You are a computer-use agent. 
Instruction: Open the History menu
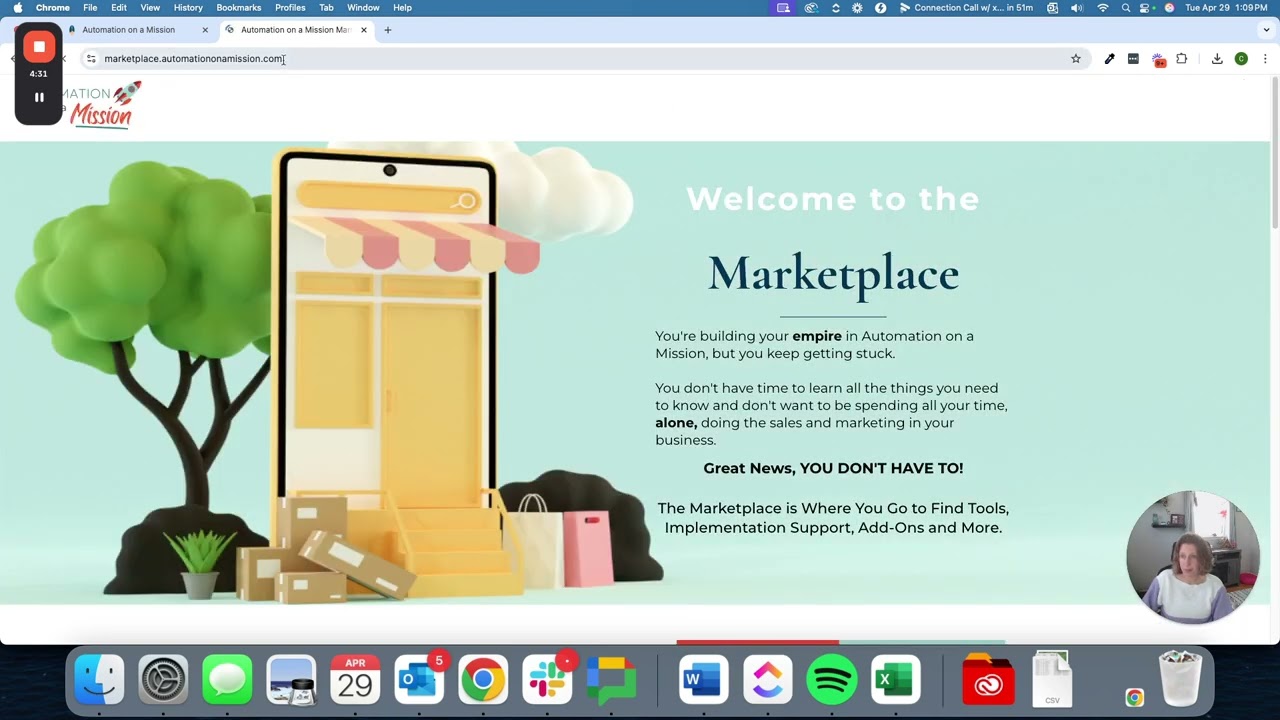188,8
